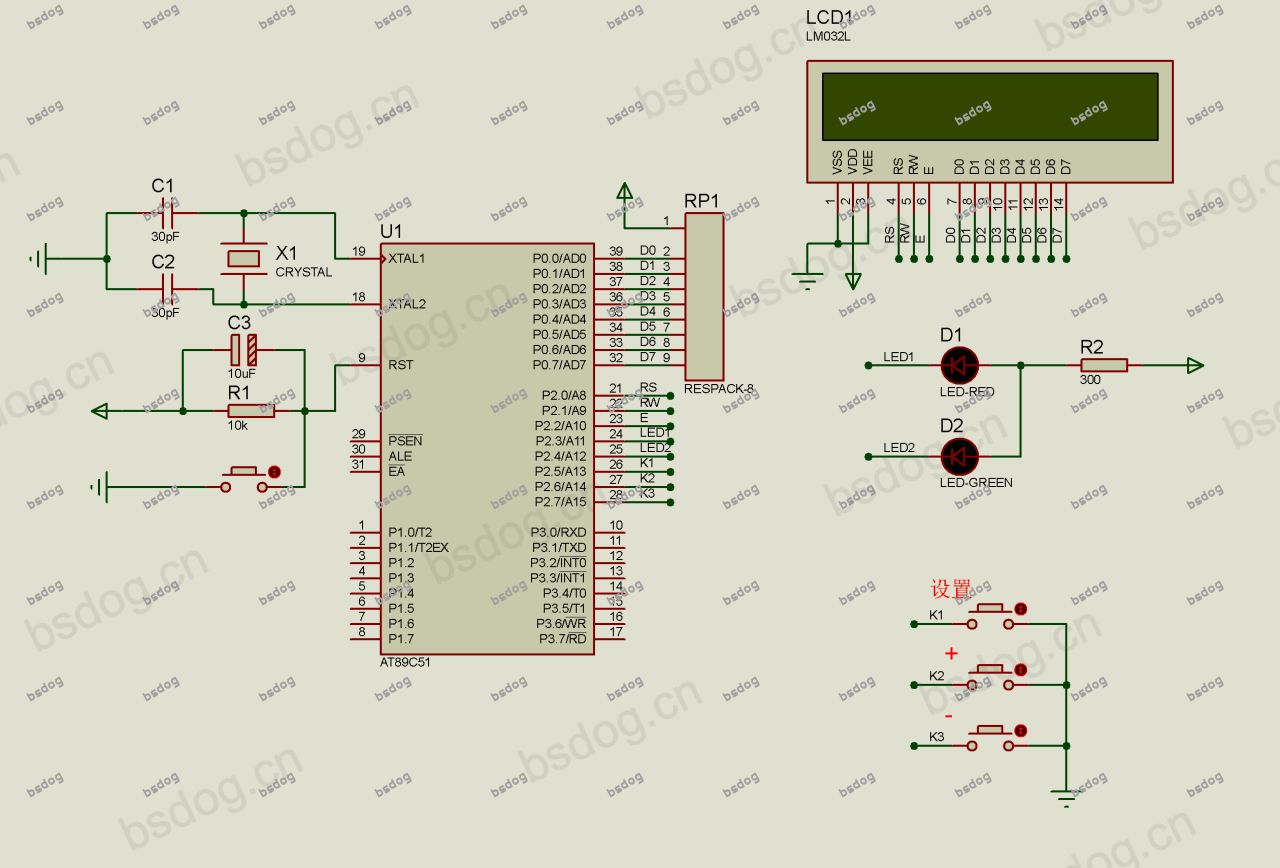Click the P2.3/A11 pin label

pos(561,441)
